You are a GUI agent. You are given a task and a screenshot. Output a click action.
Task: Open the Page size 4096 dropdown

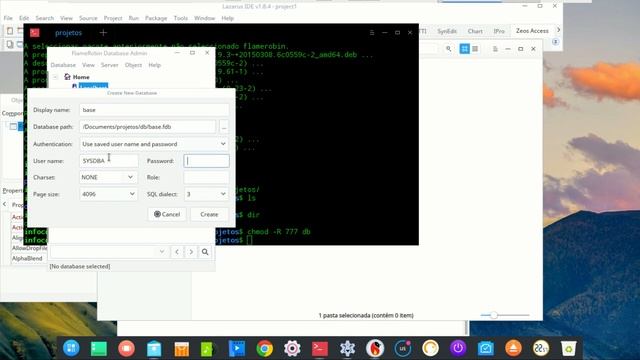pos(108,194)
